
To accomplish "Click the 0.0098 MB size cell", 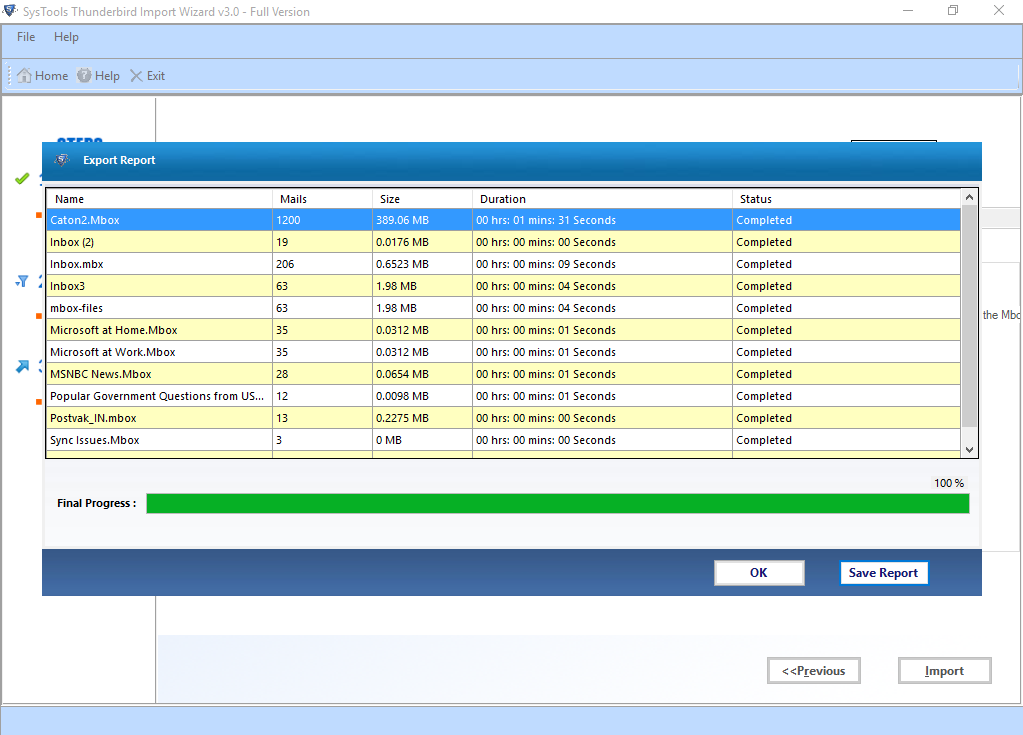I will (x=422, y=396).
